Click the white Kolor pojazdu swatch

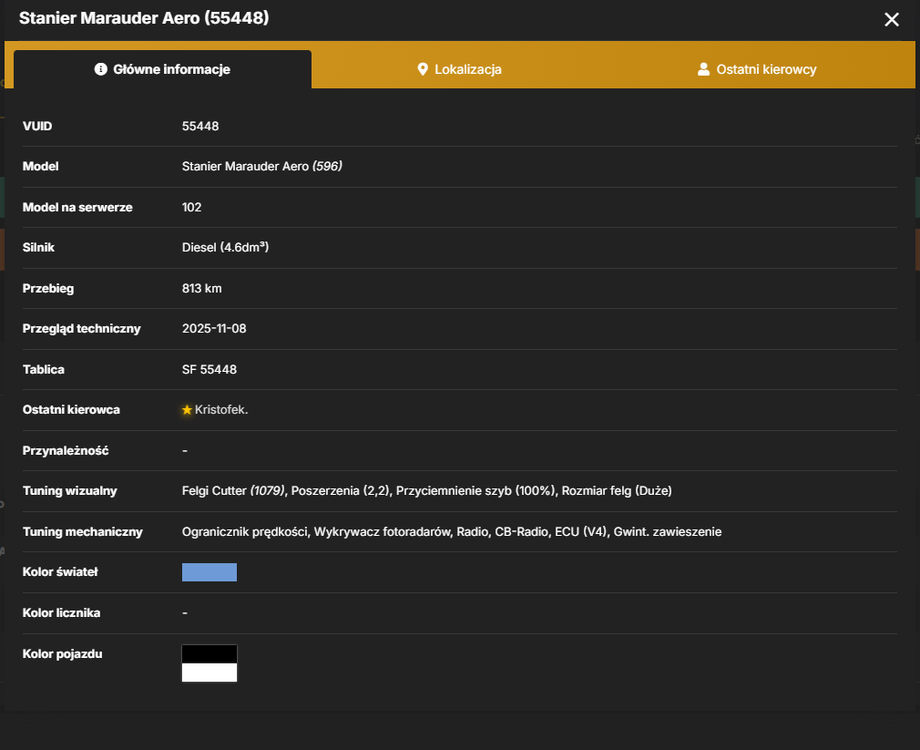point(209,673)
